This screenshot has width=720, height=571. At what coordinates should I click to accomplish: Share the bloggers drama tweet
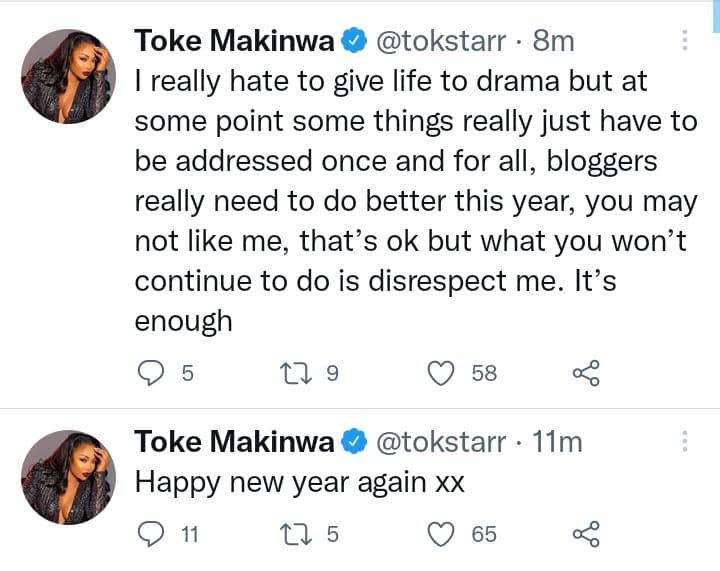pyautogui.click(x=585, y=373)
